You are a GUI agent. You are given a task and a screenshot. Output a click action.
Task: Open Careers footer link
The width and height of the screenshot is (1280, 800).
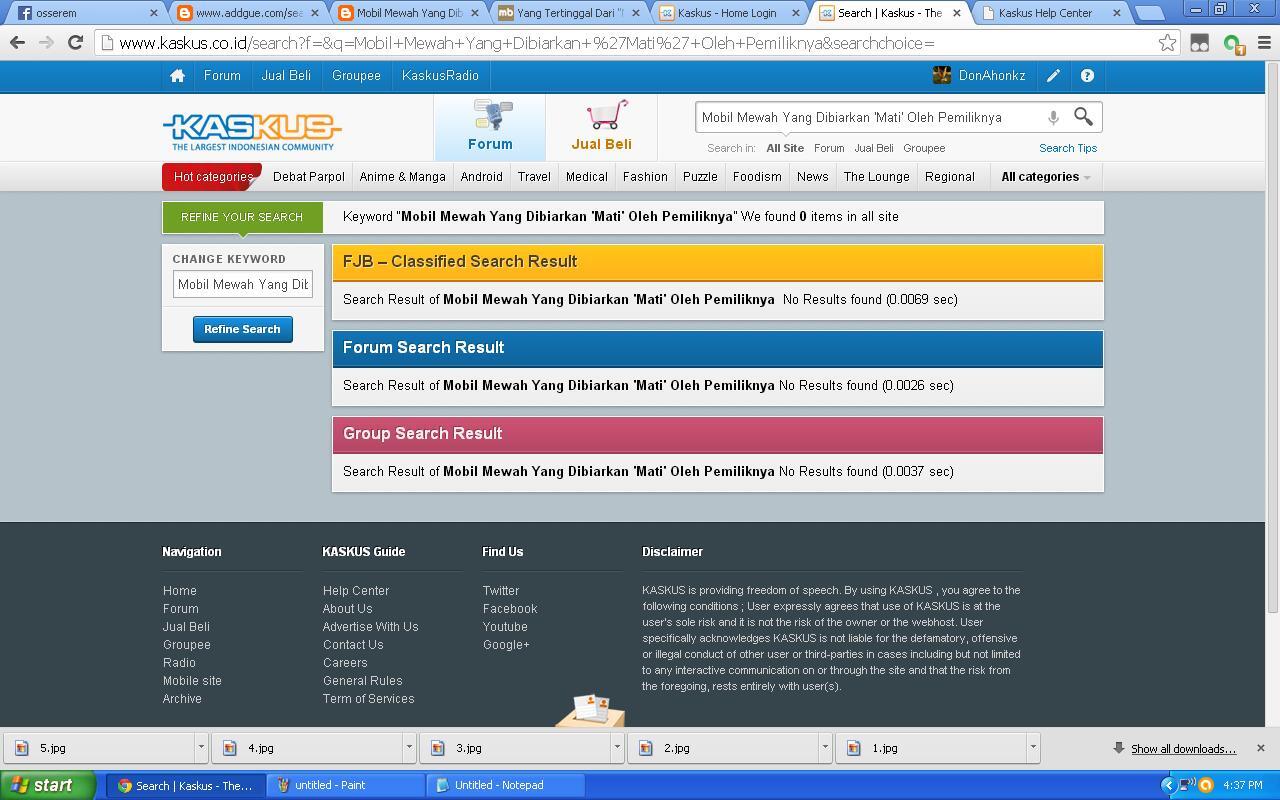[x=345, y=663]
